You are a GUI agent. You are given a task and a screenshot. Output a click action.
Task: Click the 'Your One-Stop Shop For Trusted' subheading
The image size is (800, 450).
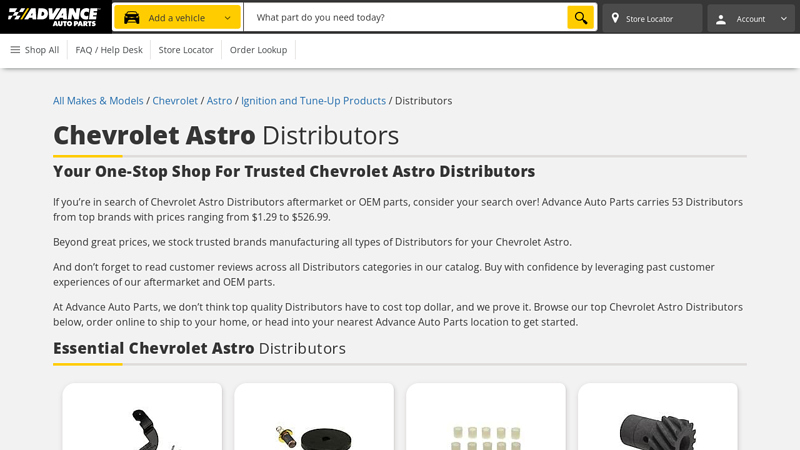[294, 171]
